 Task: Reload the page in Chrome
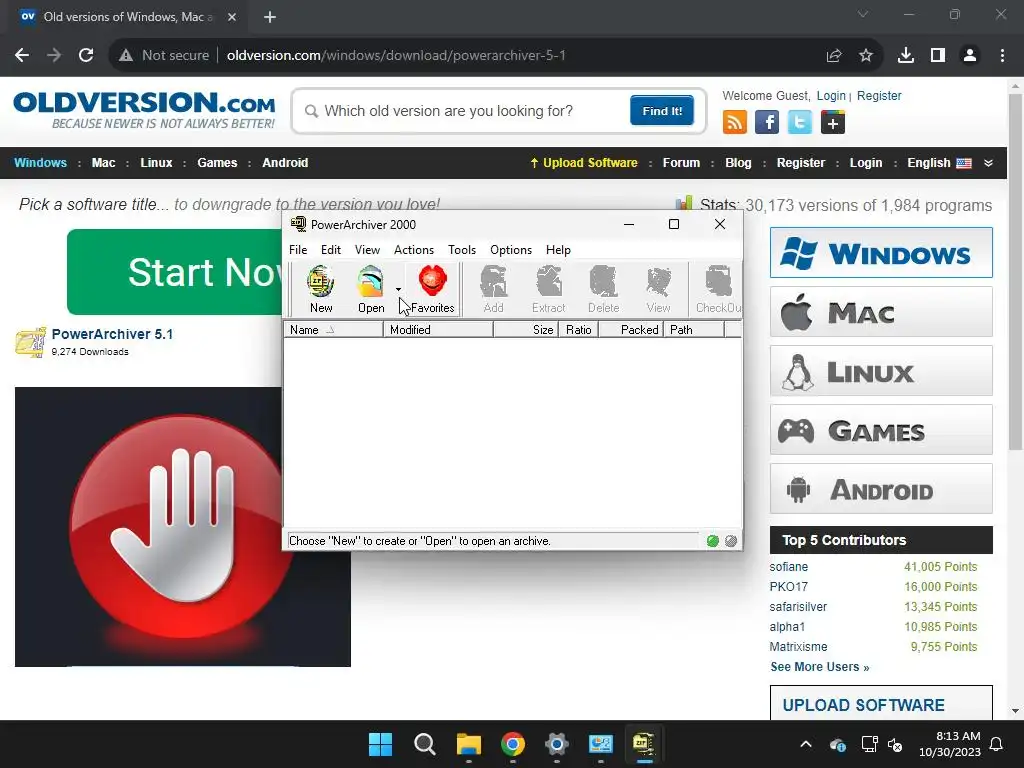click(x=86, y=56)
